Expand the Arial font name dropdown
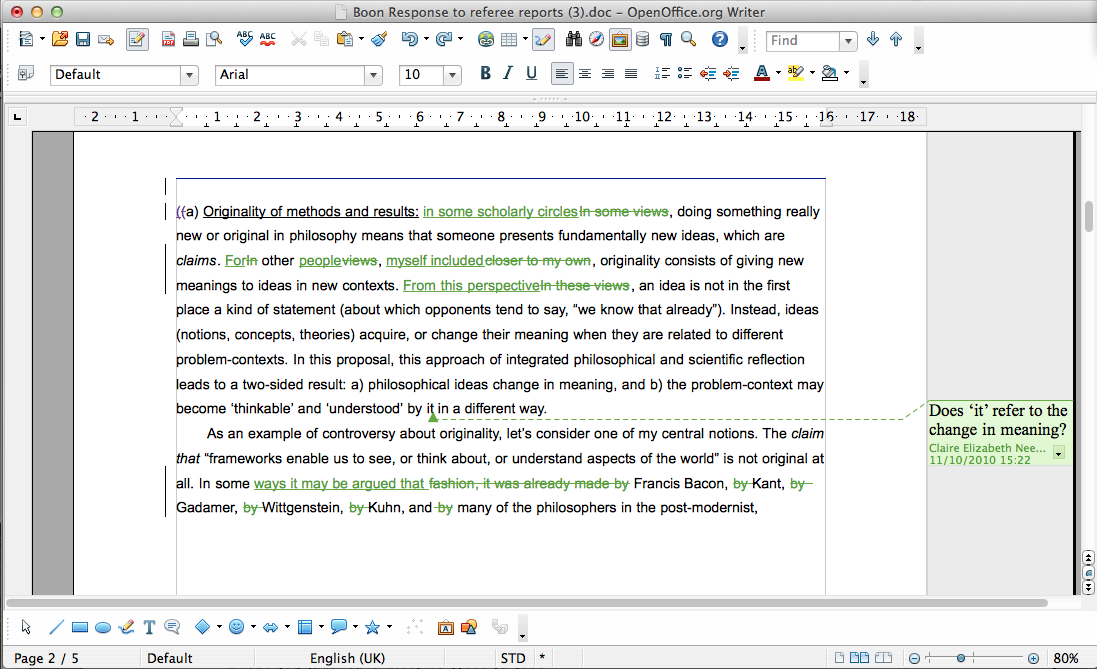 point(374,75)
